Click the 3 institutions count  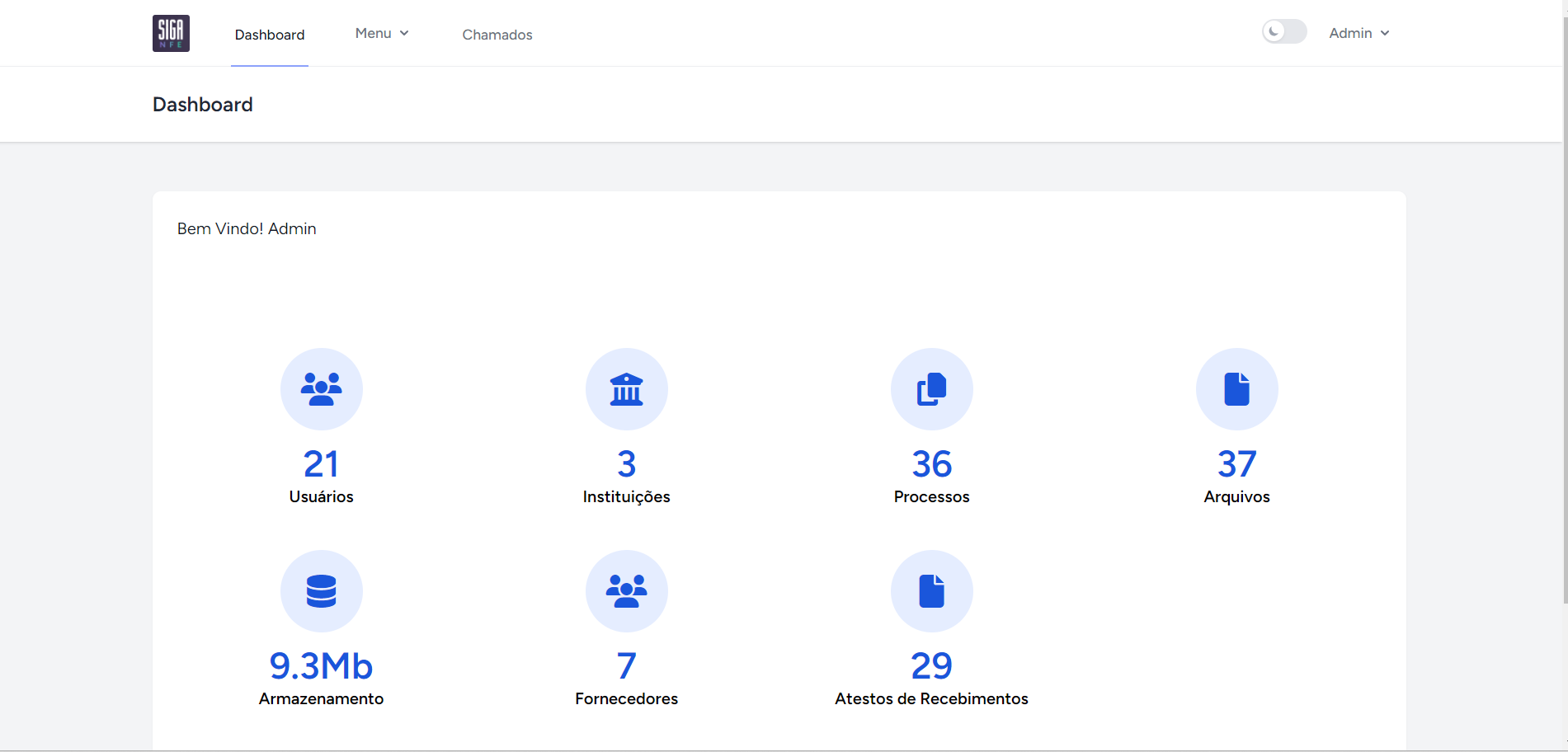coord(627,464)
